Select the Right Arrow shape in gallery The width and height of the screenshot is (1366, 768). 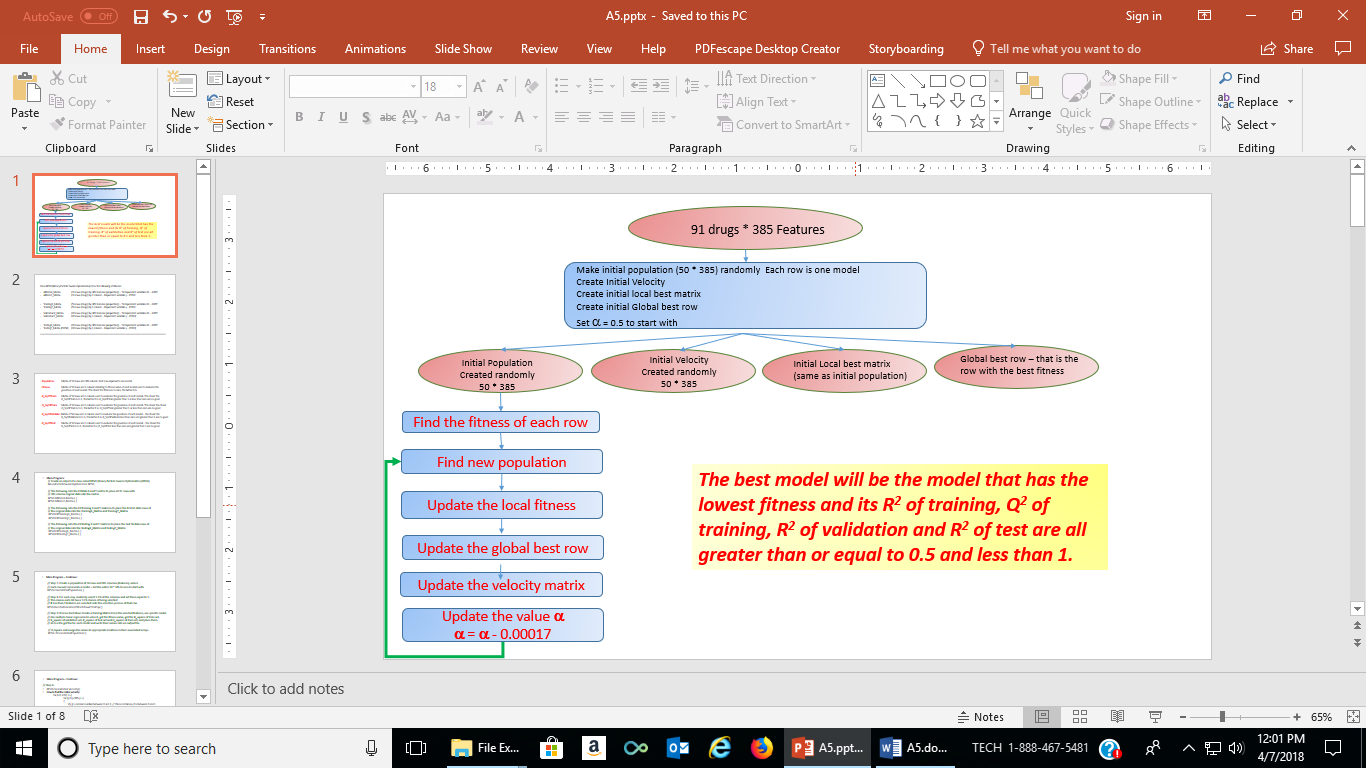point(937,101)
